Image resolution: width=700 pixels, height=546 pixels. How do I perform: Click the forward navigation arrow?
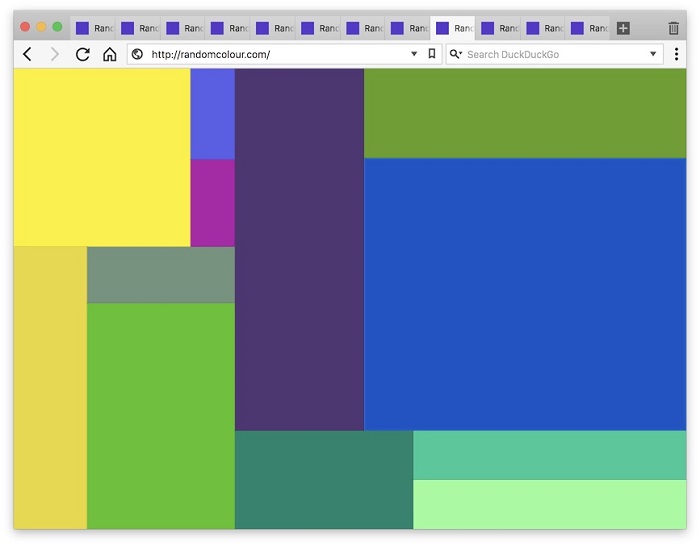(x=54, y=54)
